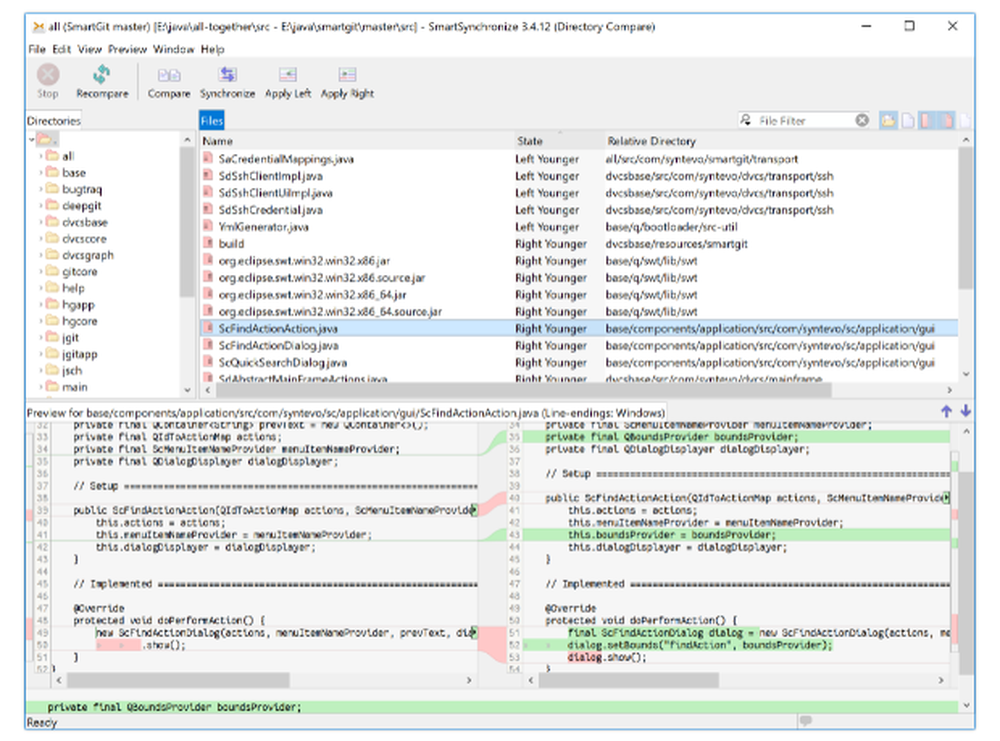Click the Directories tree vertical scrollbar thumb
This screenshot has width=1000, height=741.
pyautogui.click(x=187, y=221)
